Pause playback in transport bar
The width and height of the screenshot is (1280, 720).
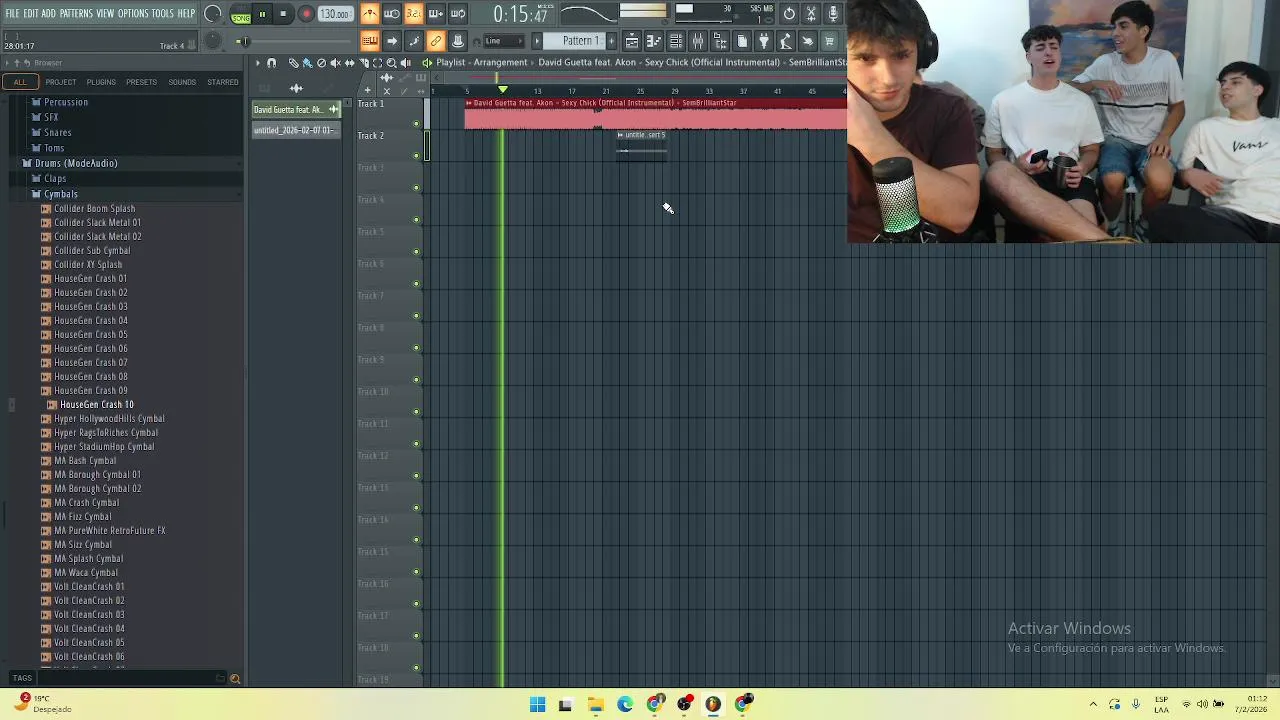(262, 14)
